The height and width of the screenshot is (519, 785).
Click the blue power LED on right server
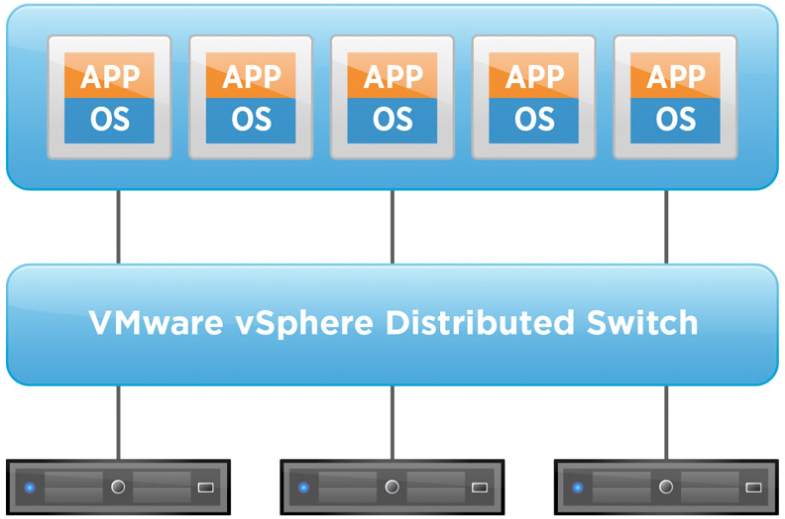point(576,488)
